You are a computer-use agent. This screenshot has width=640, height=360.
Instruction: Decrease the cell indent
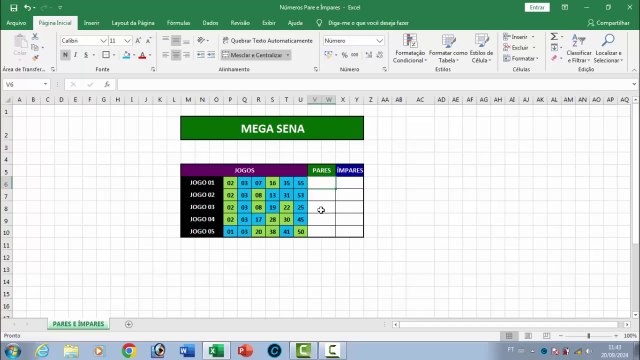point(201,55)
